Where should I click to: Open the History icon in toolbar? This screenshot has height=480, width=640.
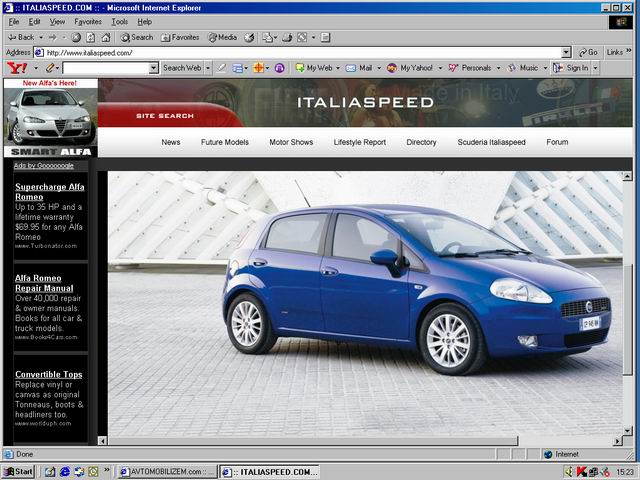(x=249, y=38)
